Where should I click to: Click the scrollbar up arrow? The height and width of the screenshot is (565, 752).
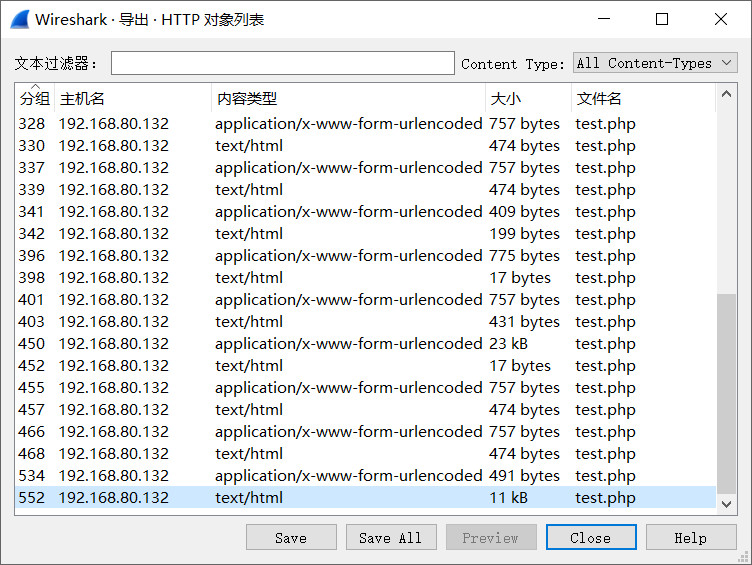(726, 94)
